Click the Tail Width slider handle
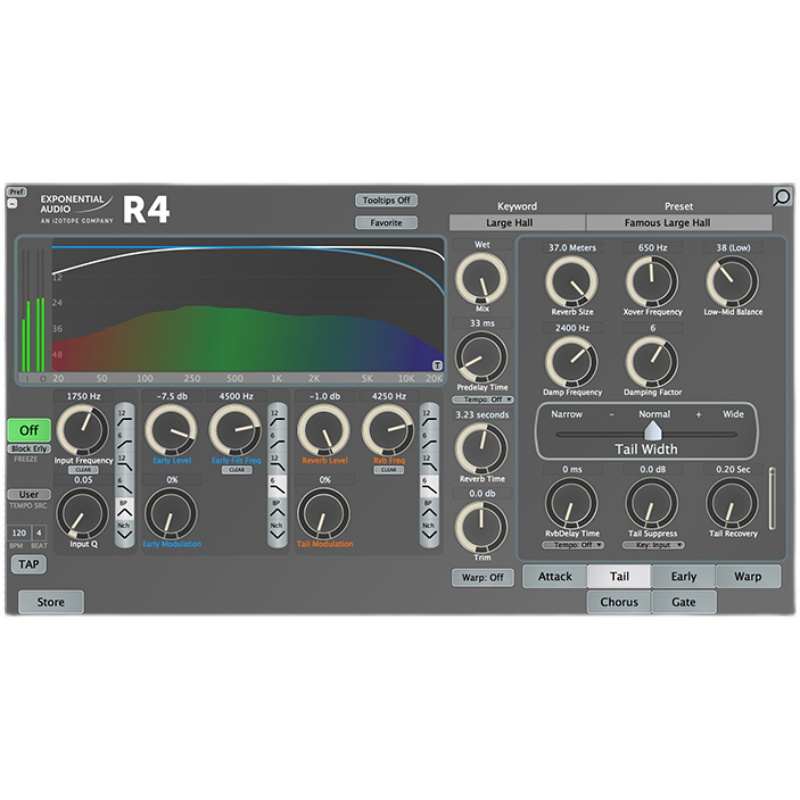 pos(653,431)
